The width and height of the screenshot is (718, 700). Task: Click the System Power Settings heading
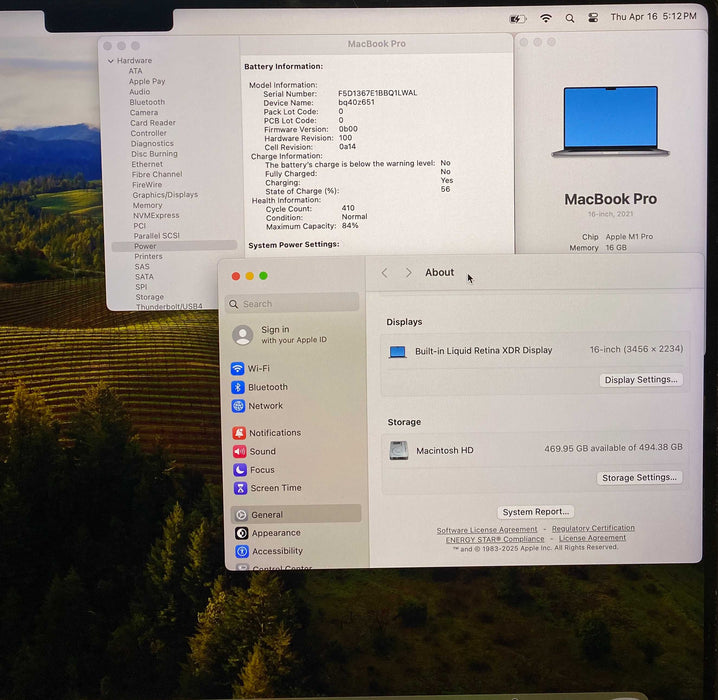pyautogui.click(x=294, y=245)
